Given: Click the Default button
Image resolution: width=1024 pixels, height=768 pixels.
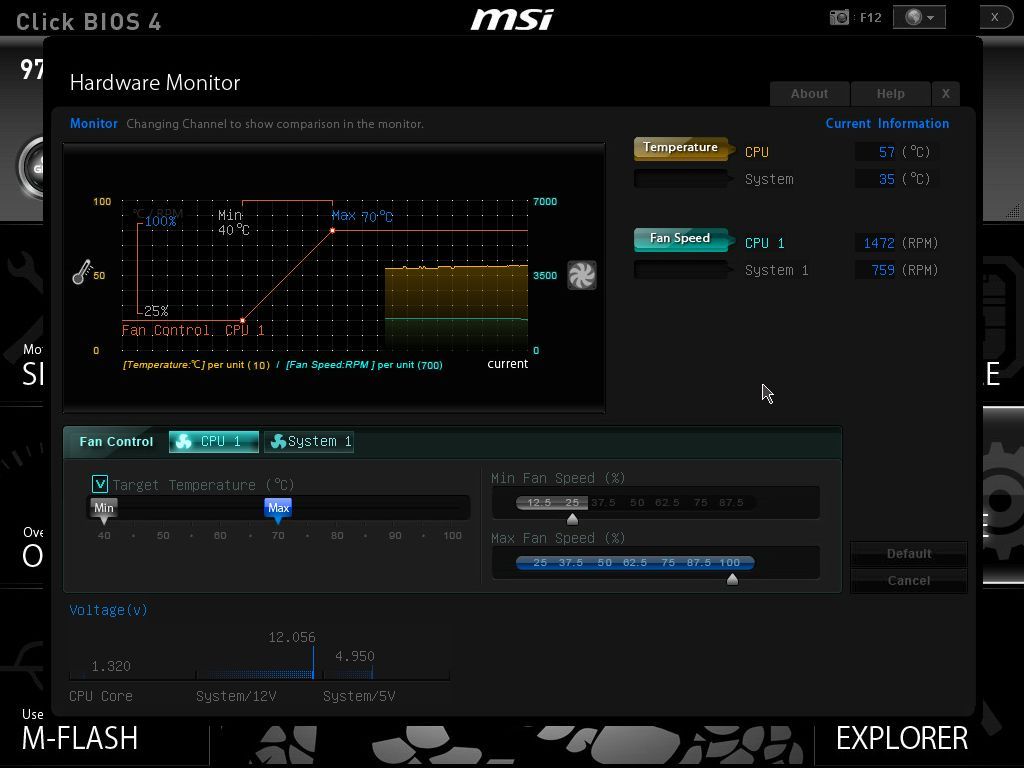Looking at the screenshot, I should tap(908, 554).
